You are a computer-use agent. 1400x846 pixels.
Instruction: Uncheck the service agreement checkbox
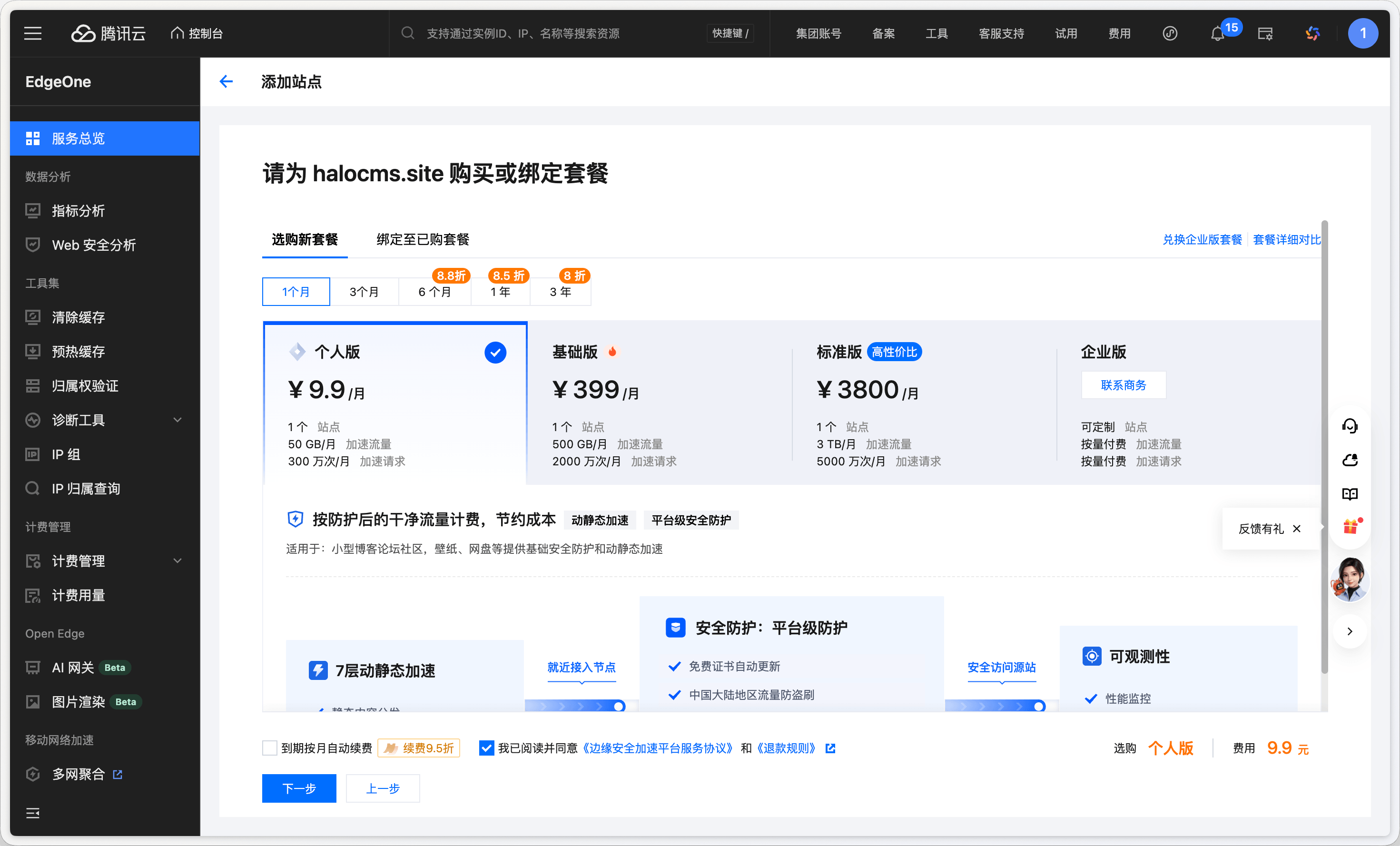[x=486, y=748]
